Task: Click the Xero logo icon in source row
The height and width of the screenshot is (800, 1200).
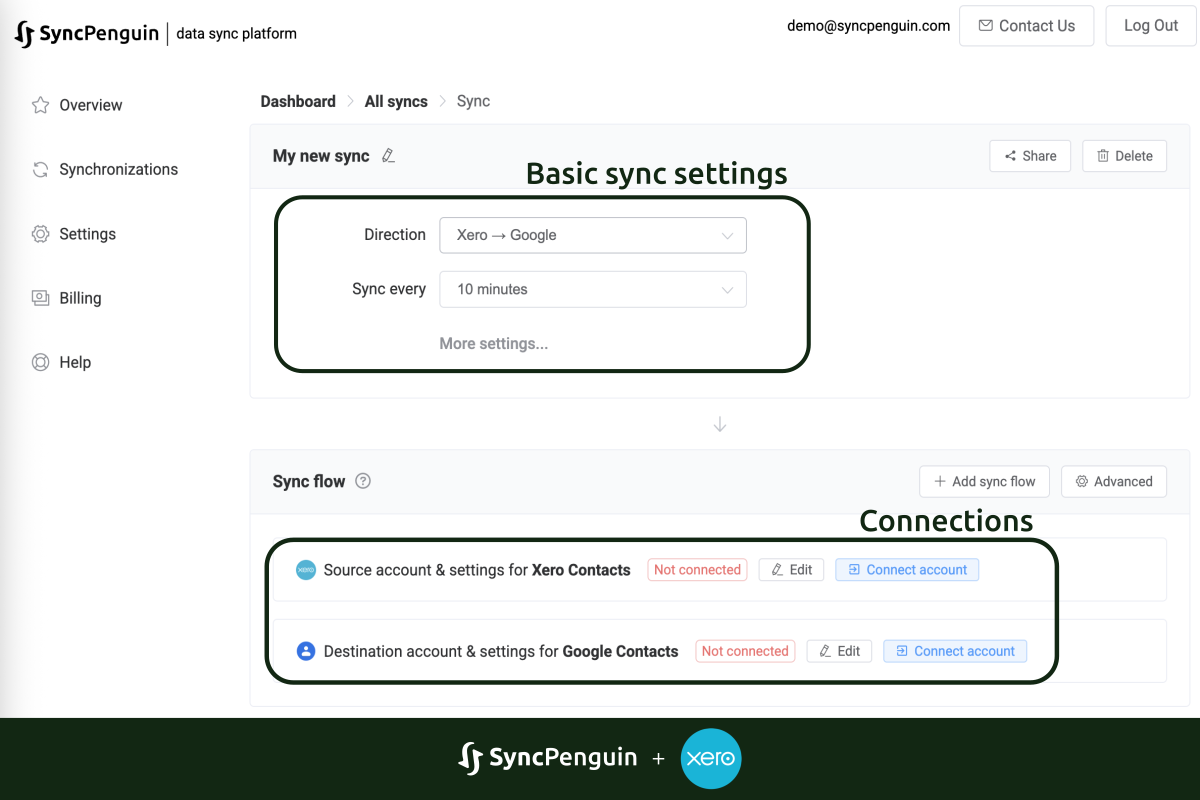Action: click(x=306, y=570)
